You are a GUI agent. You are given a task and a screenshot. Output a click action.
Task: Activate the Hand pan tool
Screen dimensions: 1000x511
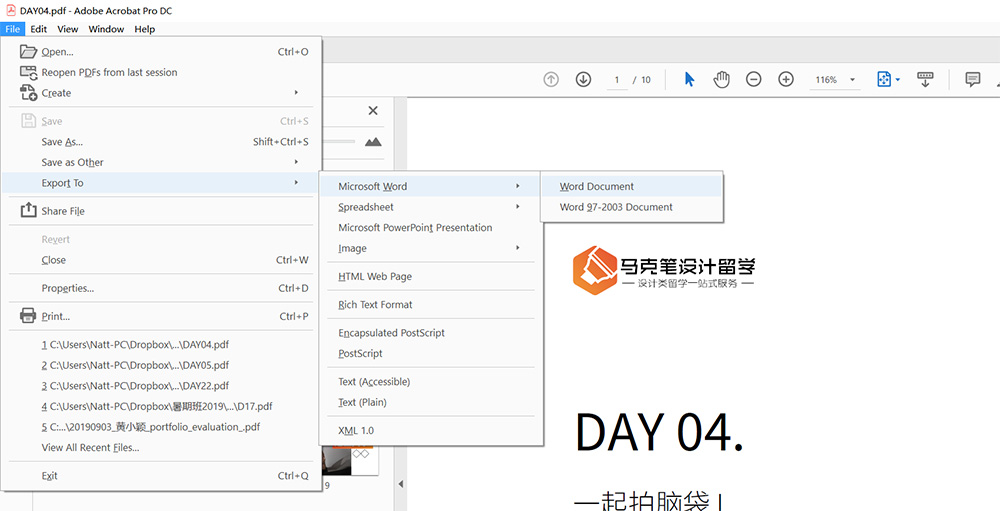click(x=721, y=80)
